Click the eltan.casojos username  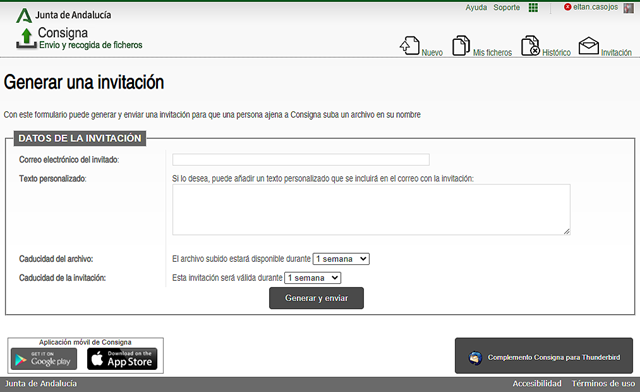click(596, 7)
